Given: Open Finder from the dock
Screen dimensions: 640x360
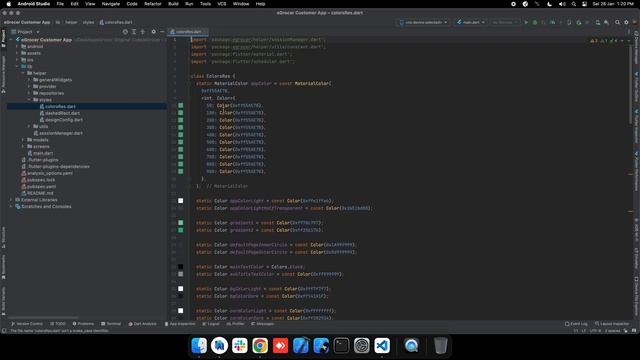Looking at the screenshot, I should 199,346.
